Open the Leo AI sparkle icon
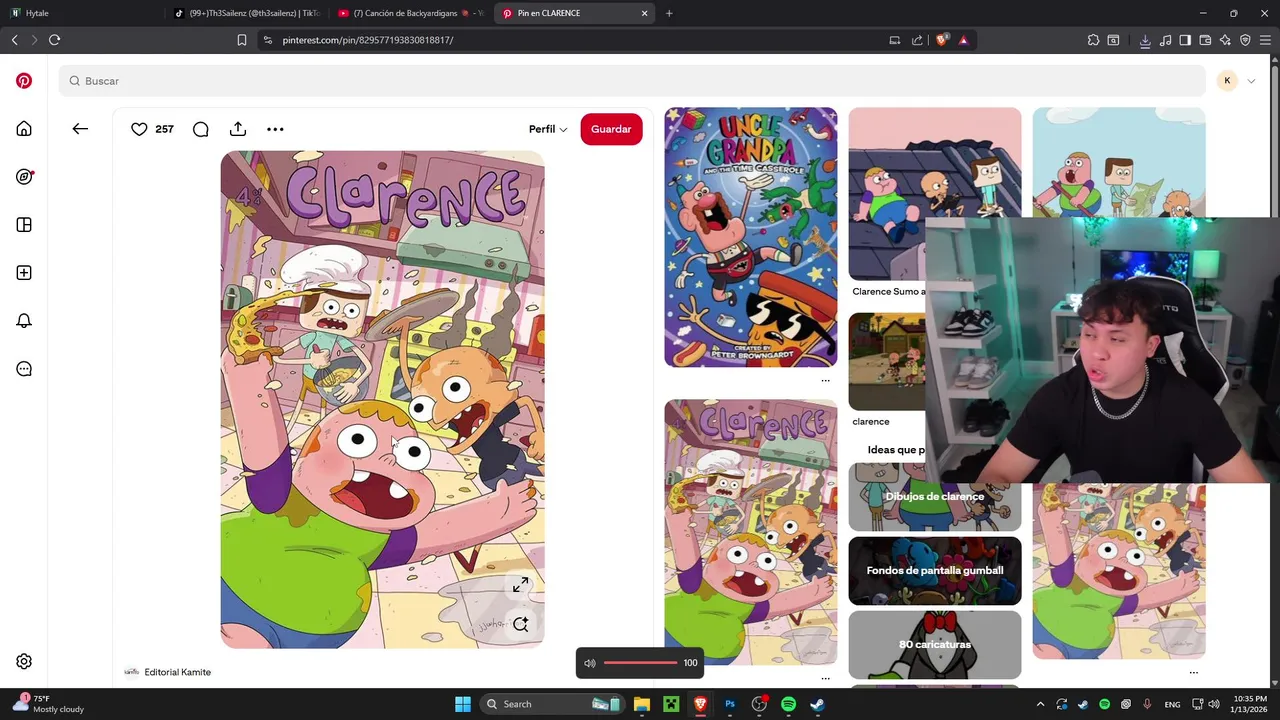Screen dimensions: 1280x720 [x=1225, y=40]
